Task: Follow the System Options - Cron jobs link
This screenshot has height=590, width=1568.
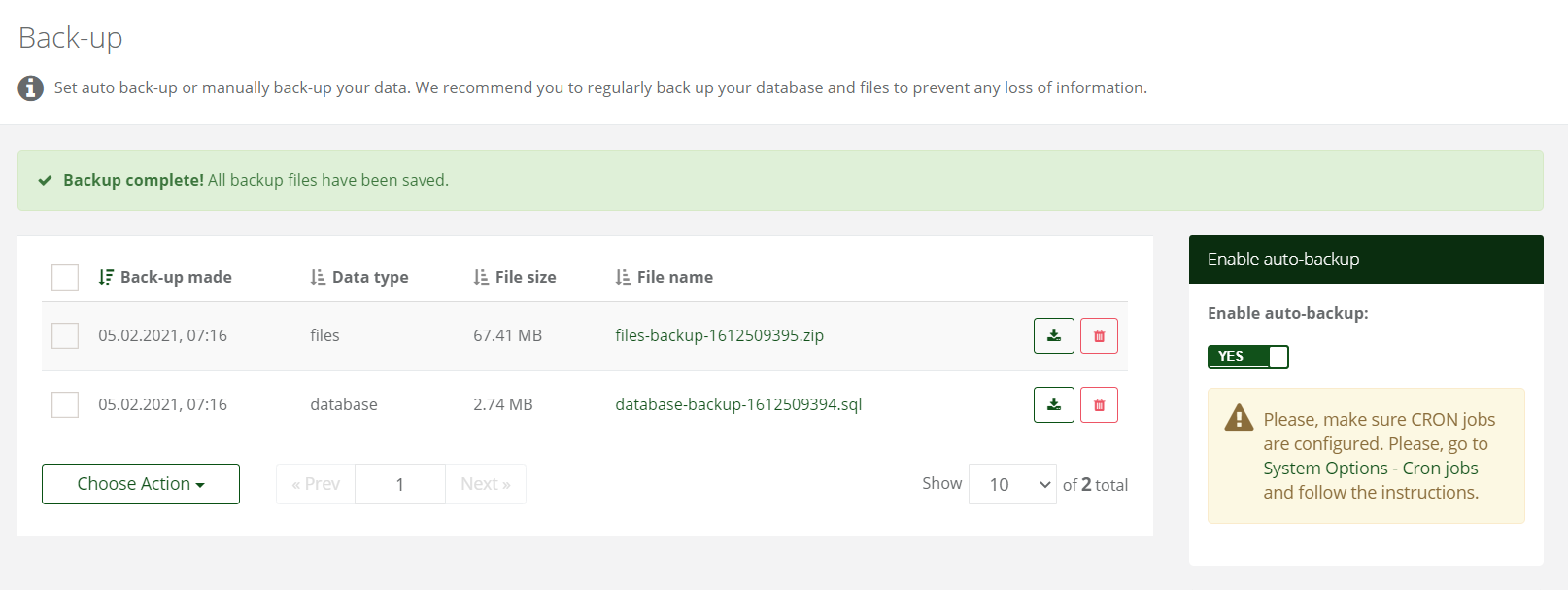Action: tap(1371, 469)
